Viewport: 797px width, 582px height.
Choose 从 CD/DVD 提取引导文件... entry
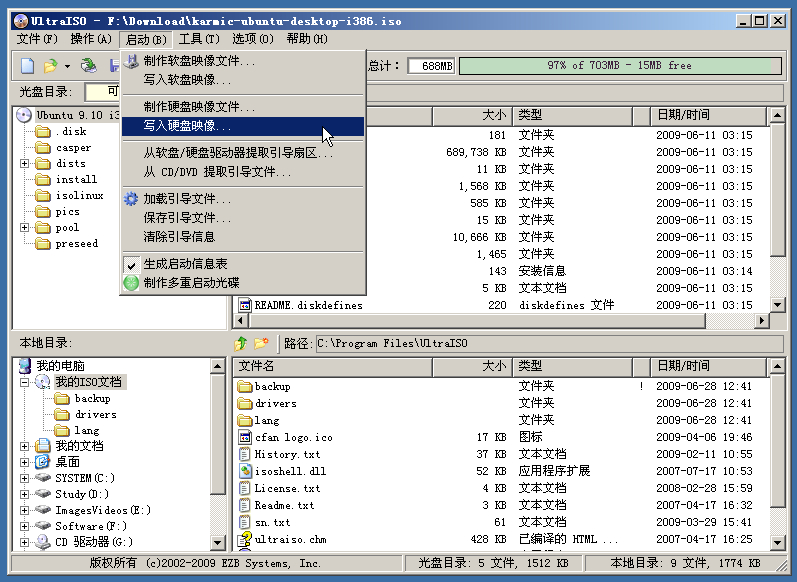(243, 172)
